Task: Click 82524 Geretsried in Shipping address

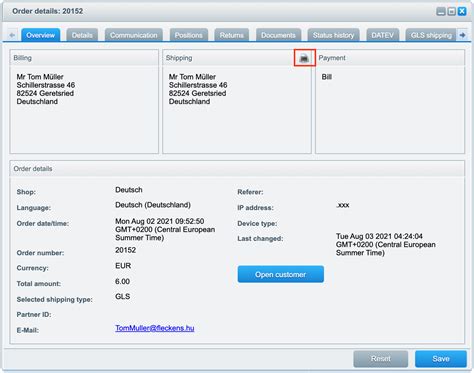Action: point(197,94)
